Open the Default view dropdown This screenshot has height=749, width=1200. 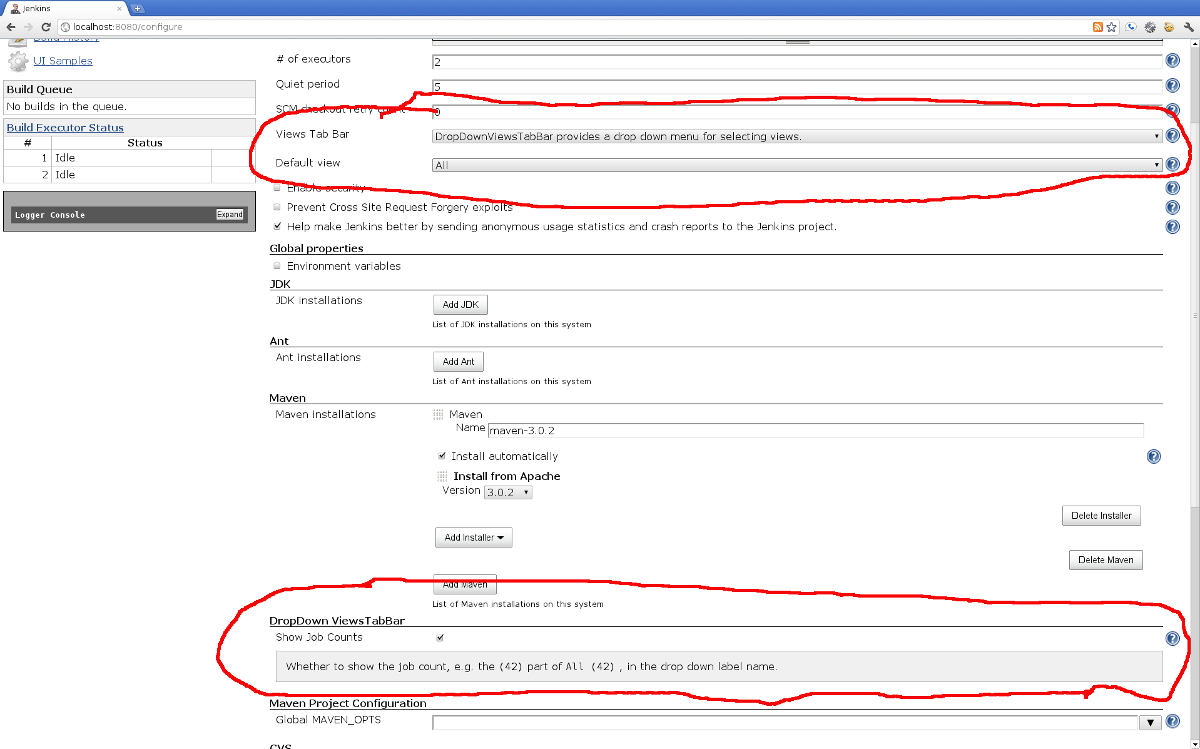[x=797, y=164]
